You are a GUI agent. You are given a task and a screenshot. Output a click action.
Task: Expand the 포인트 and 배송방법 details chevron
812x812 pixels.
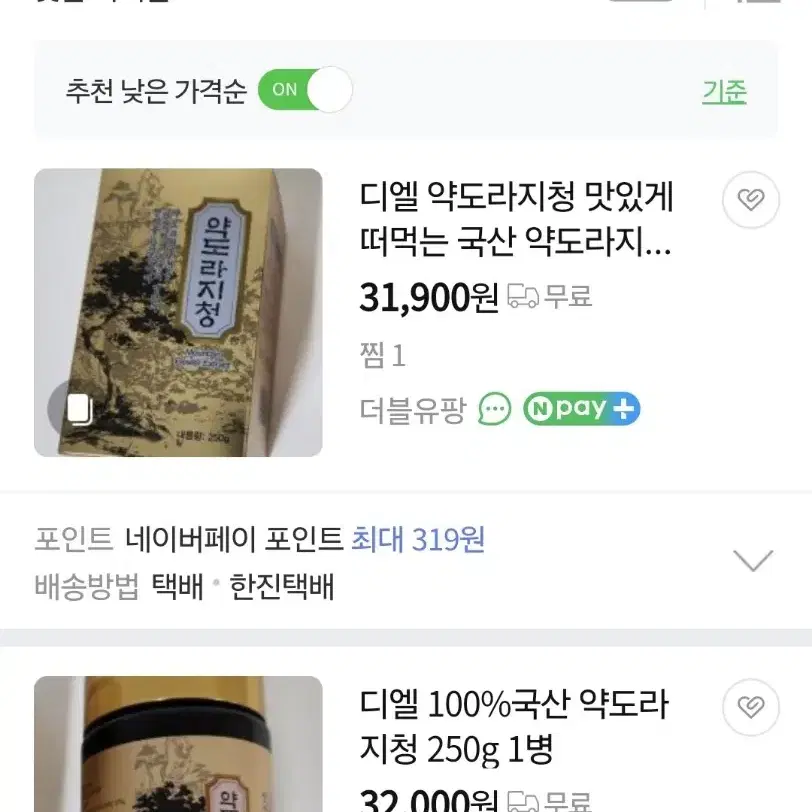click(753, 561)
